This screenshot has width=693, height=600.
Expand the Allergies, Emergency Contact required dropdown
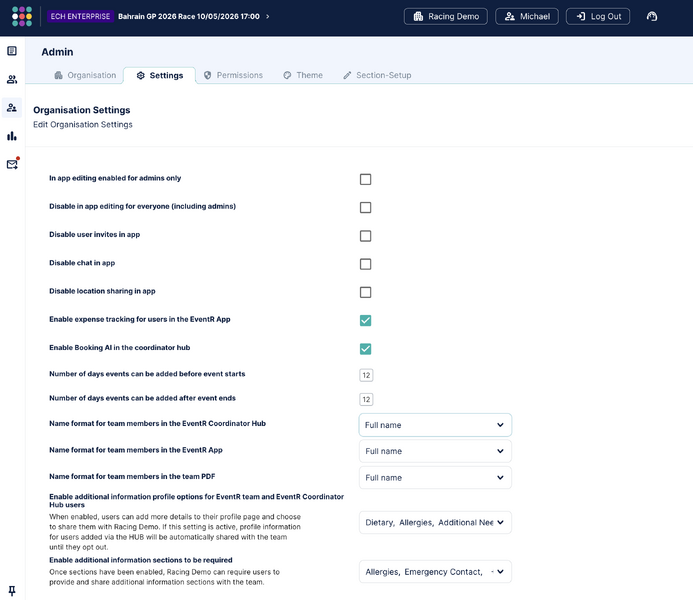(435, 572)
